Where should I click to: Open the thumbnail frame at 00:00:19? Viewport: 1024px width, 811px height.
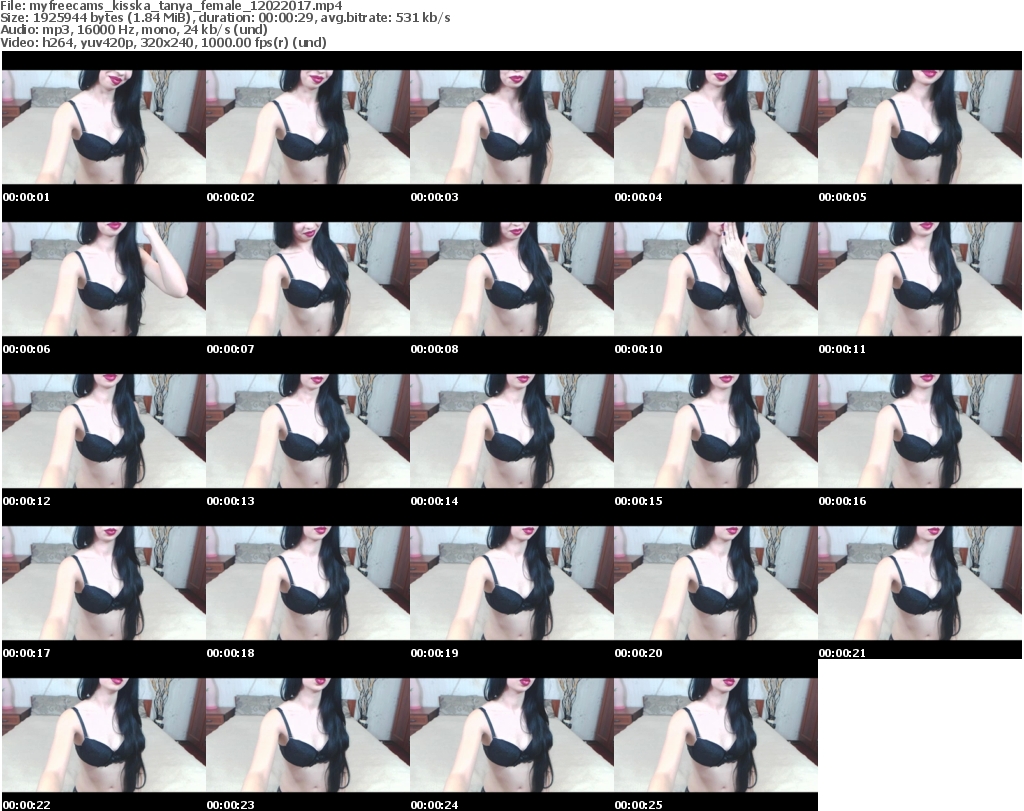(x=512, y=583)
